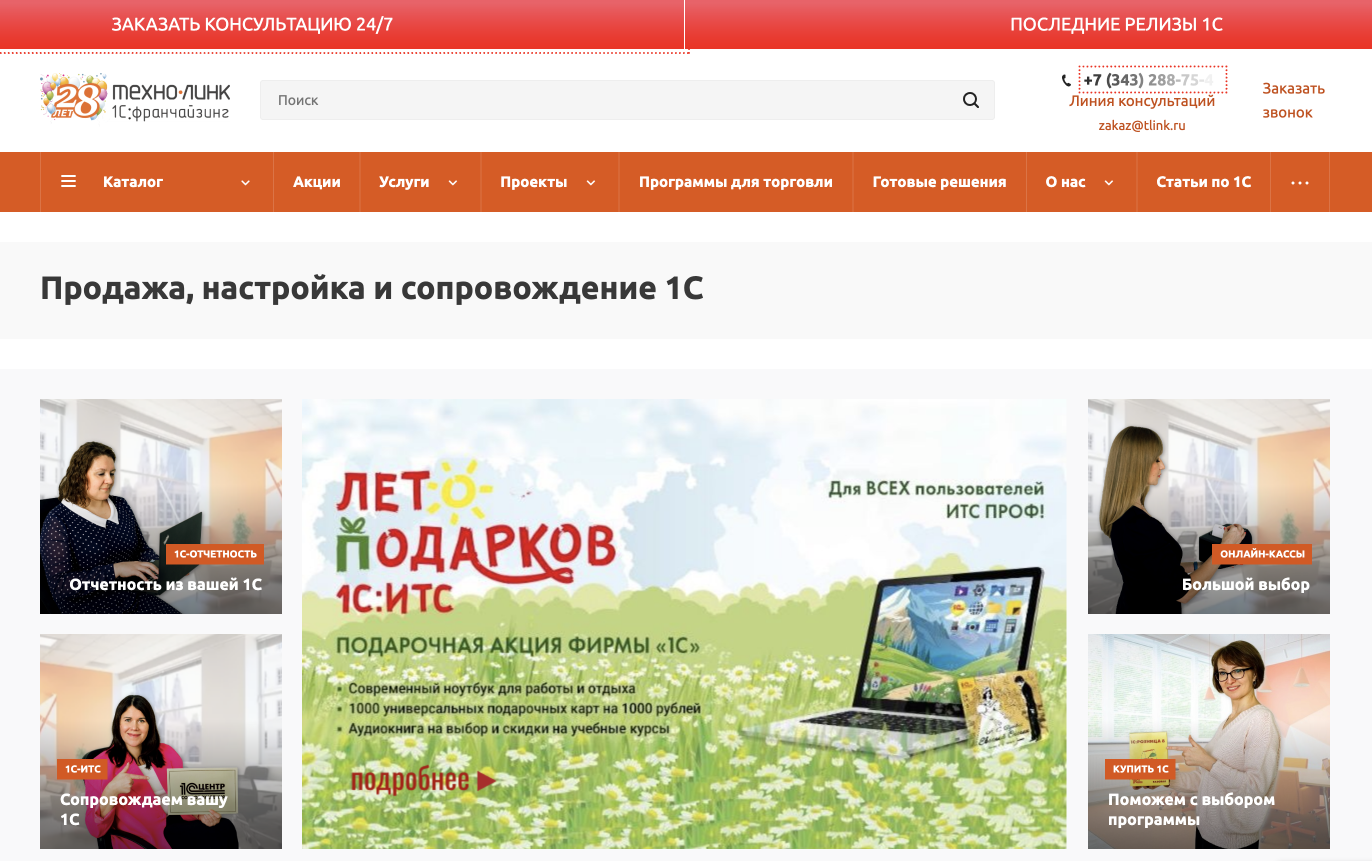
Task: Open the Линия консультаций link
Action: [x=1142, y=101]
